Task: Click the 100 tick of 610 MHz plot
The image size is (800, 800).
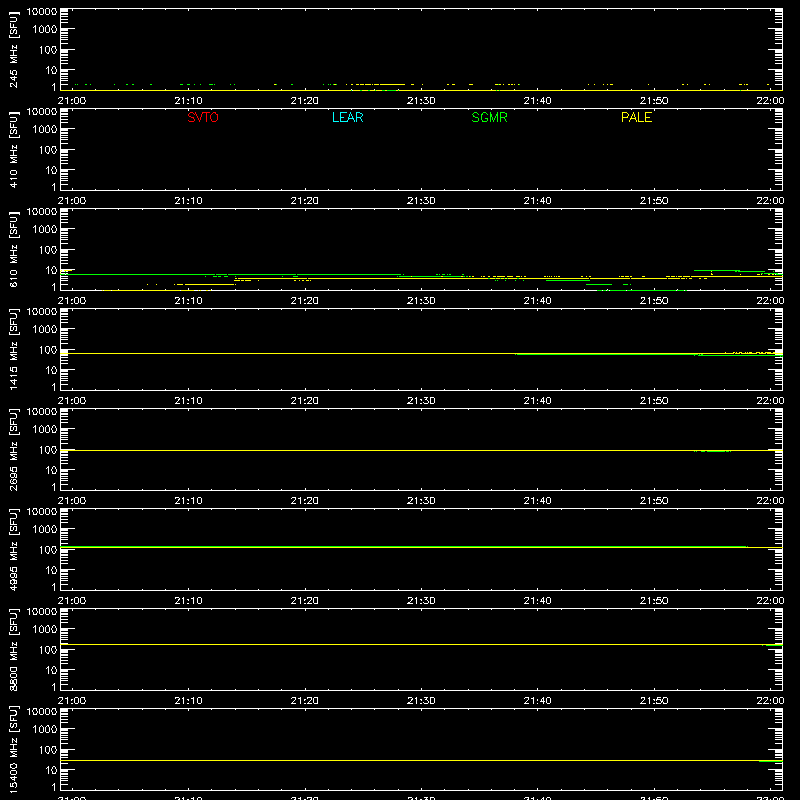Action: 48,250
